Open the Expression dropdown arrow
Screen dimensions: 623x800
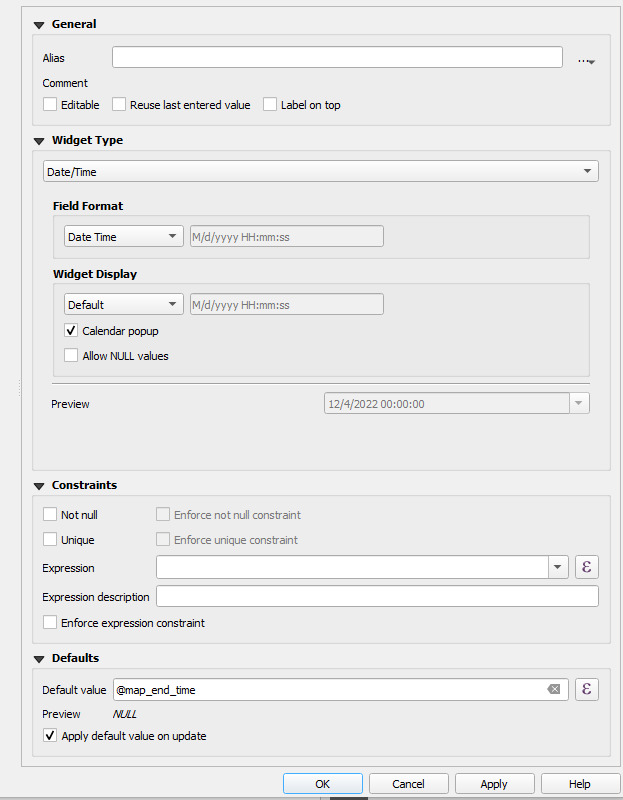click(557, 566)
